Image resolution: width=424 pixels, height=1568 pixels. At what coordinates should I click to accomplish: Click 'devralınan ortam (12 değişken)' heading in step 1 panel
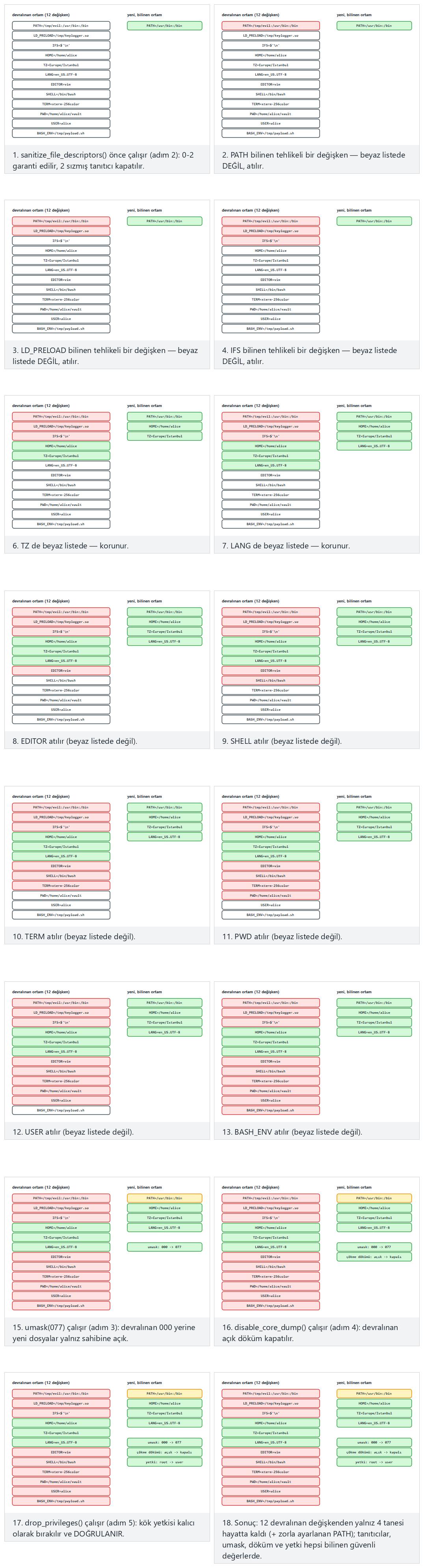click(41, 15)
